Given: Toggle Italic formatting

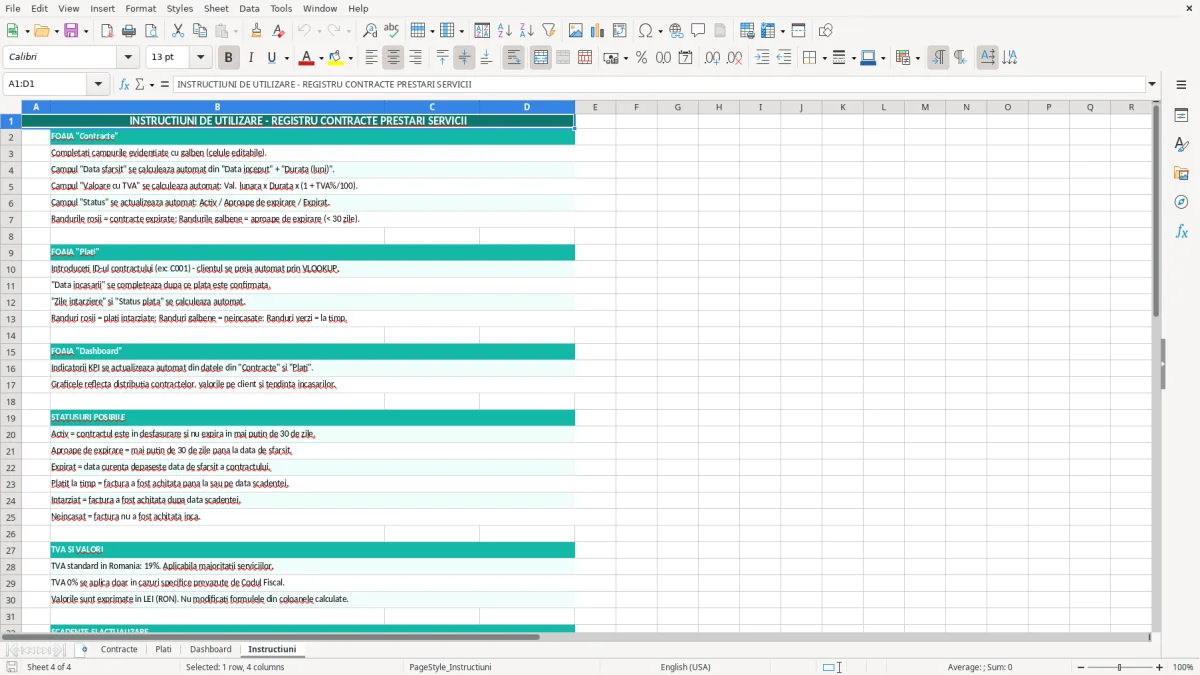Looking at the screenshot, I should coord(251,58).
